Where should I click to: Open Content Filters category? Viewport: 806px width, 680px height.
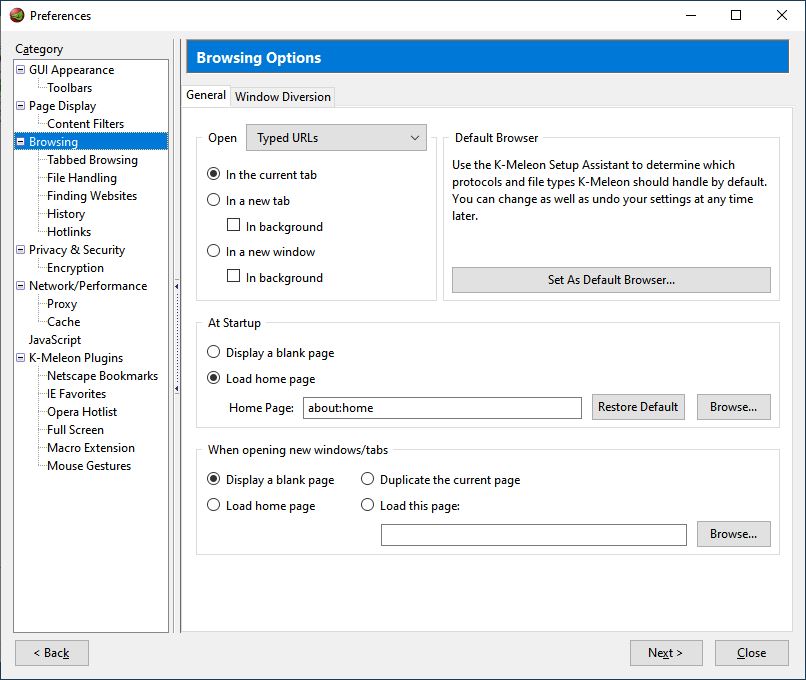pos(85,124)
